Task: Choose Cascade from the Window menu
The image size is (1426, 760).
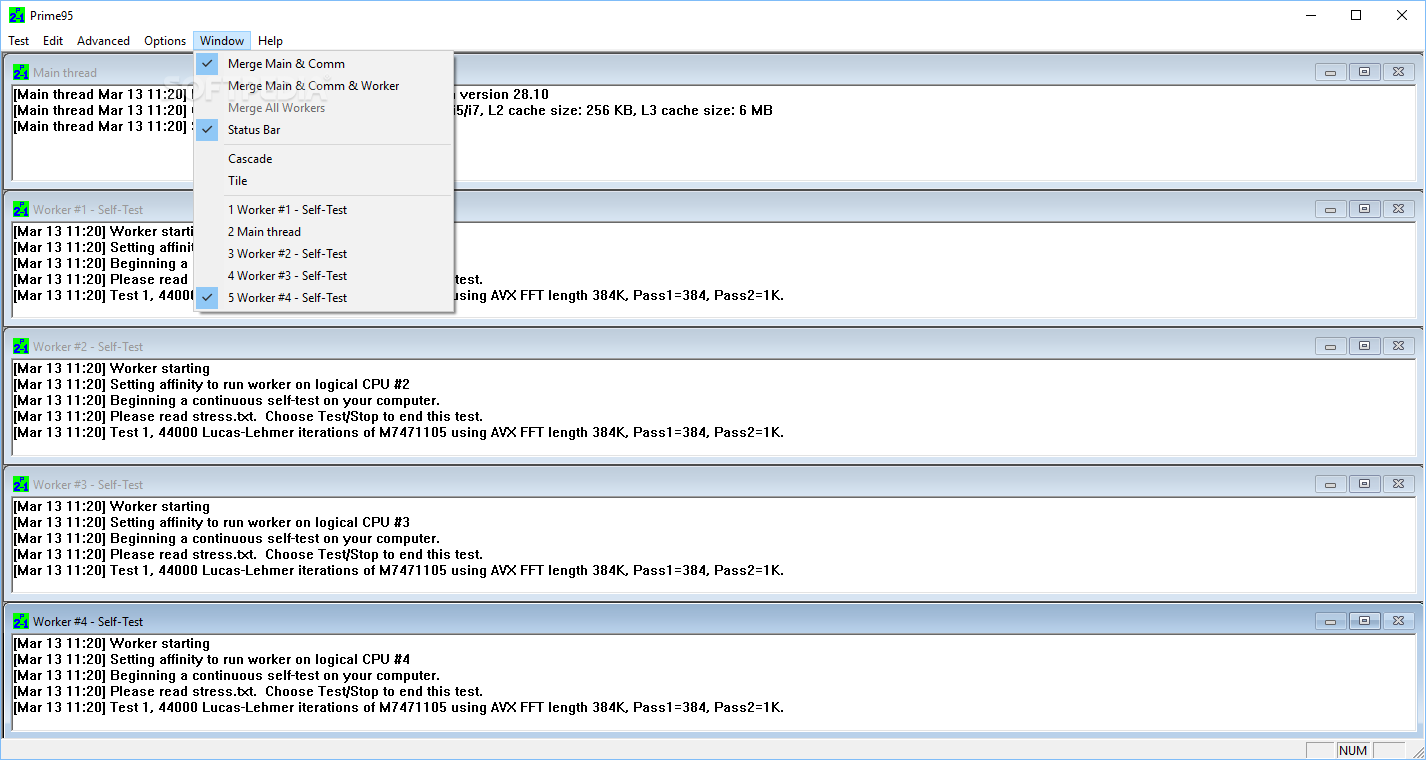Action: 324,158
